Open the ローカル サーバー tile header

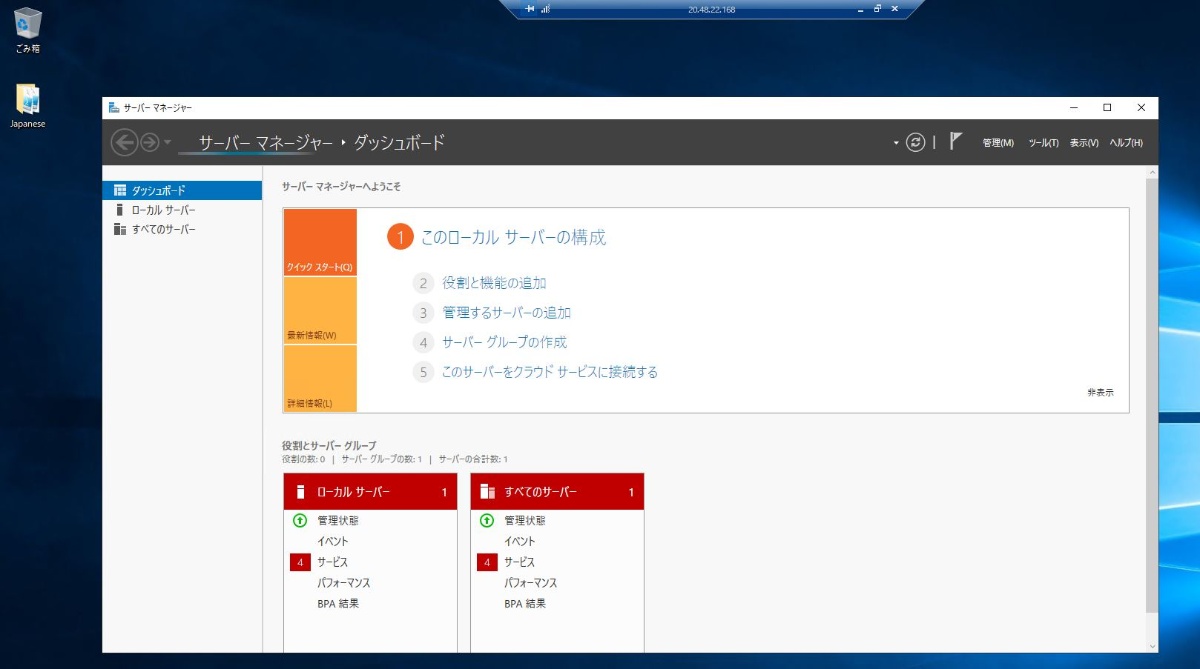click(370, 492)
